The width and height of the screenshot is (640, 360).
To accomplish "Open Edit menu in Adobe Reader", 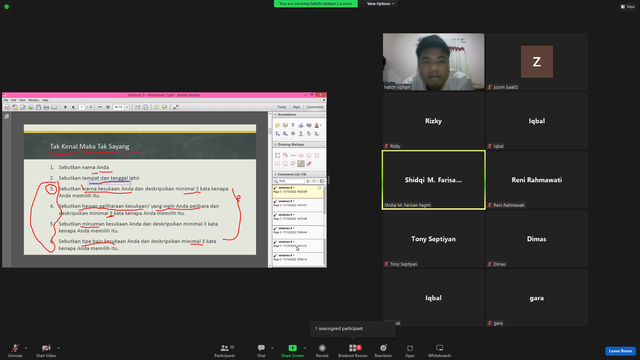I will coord(13,100).
